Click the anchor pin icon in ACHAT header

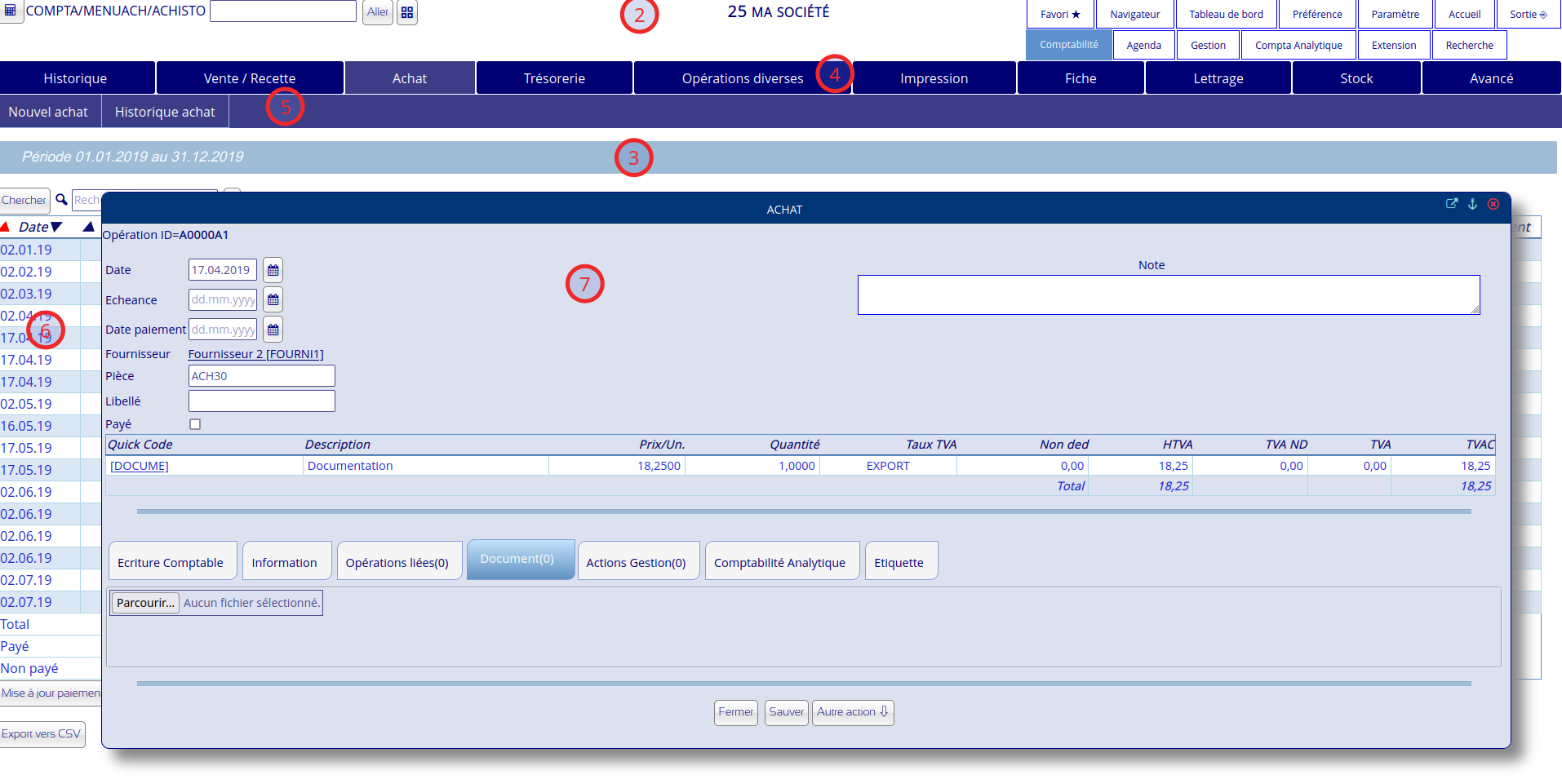pyautogui.click(x=1472, y=203)
